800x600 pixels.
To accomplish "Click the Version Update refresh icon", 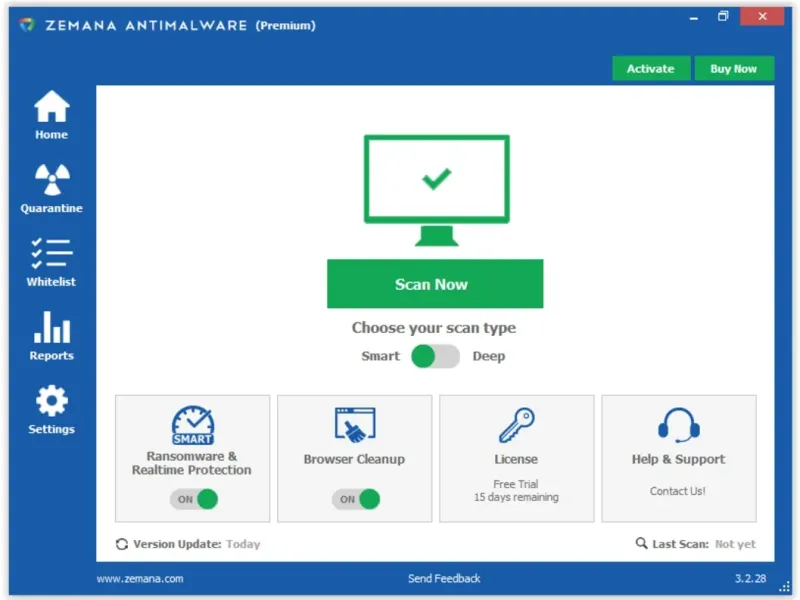I will coord(121,544).
